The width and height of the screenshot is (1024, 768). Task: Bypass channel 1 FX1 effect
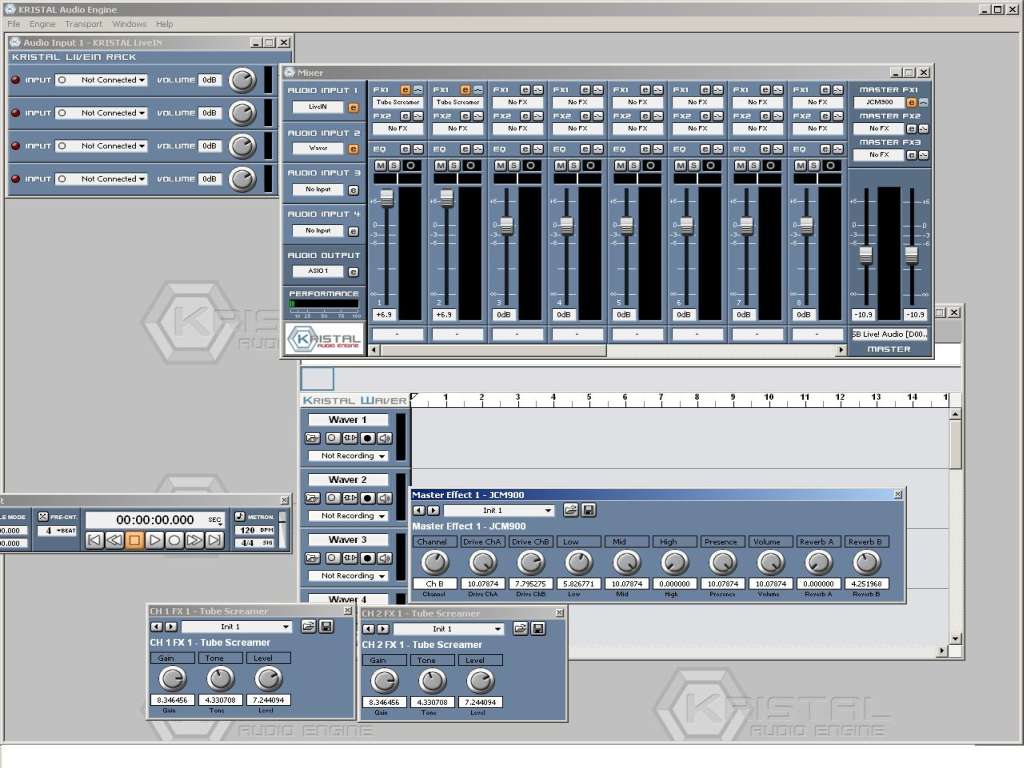click(x=417, y=89)
